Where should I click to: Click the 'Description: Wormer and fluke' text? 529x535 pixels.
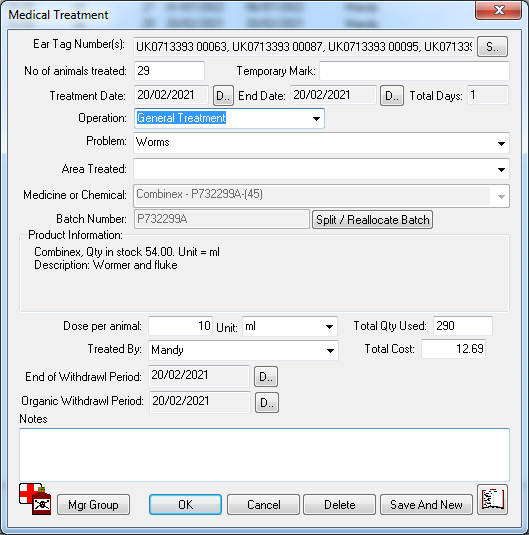[x=106, y=265]
